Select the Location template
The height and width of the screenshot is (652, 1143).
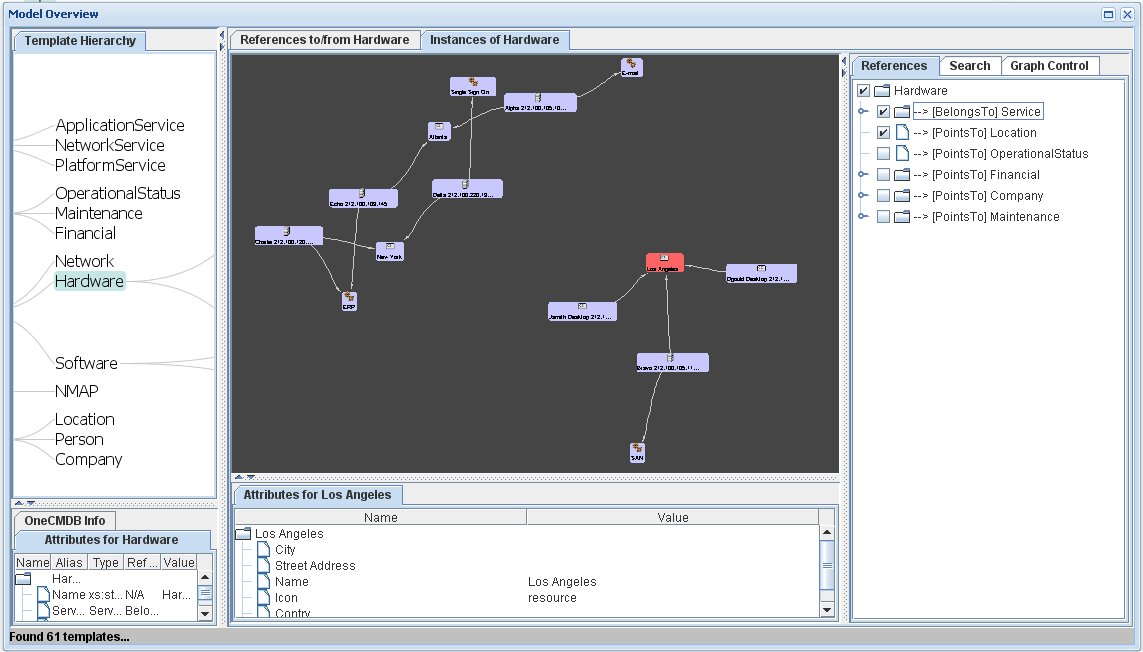pos(85,419)
